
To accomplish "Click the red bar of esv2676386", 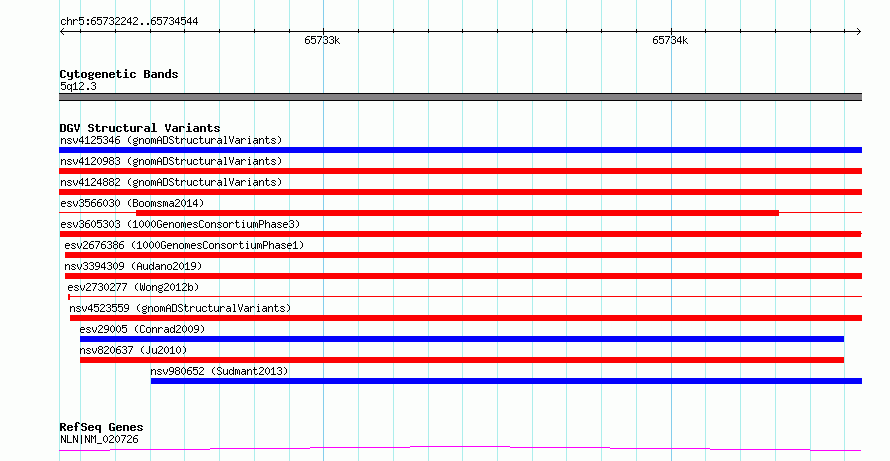I will (x=463, y=255).
